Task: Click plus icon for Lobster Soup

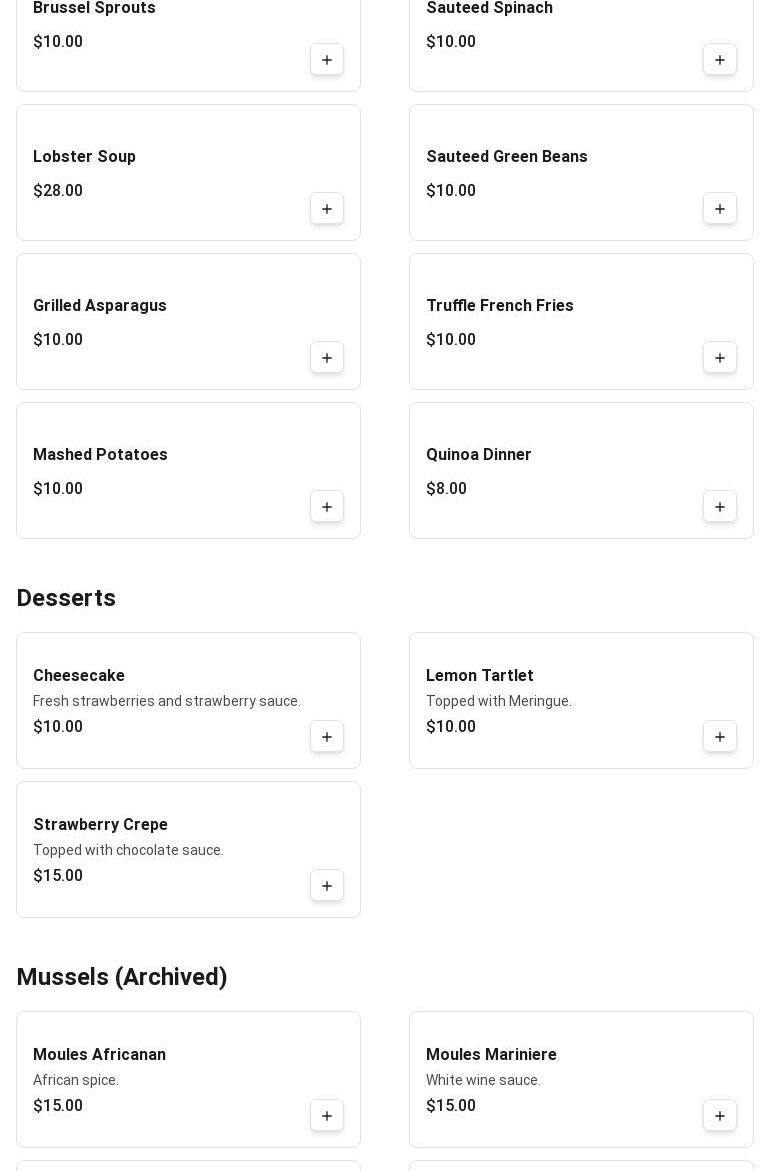Action: (327, 209)
